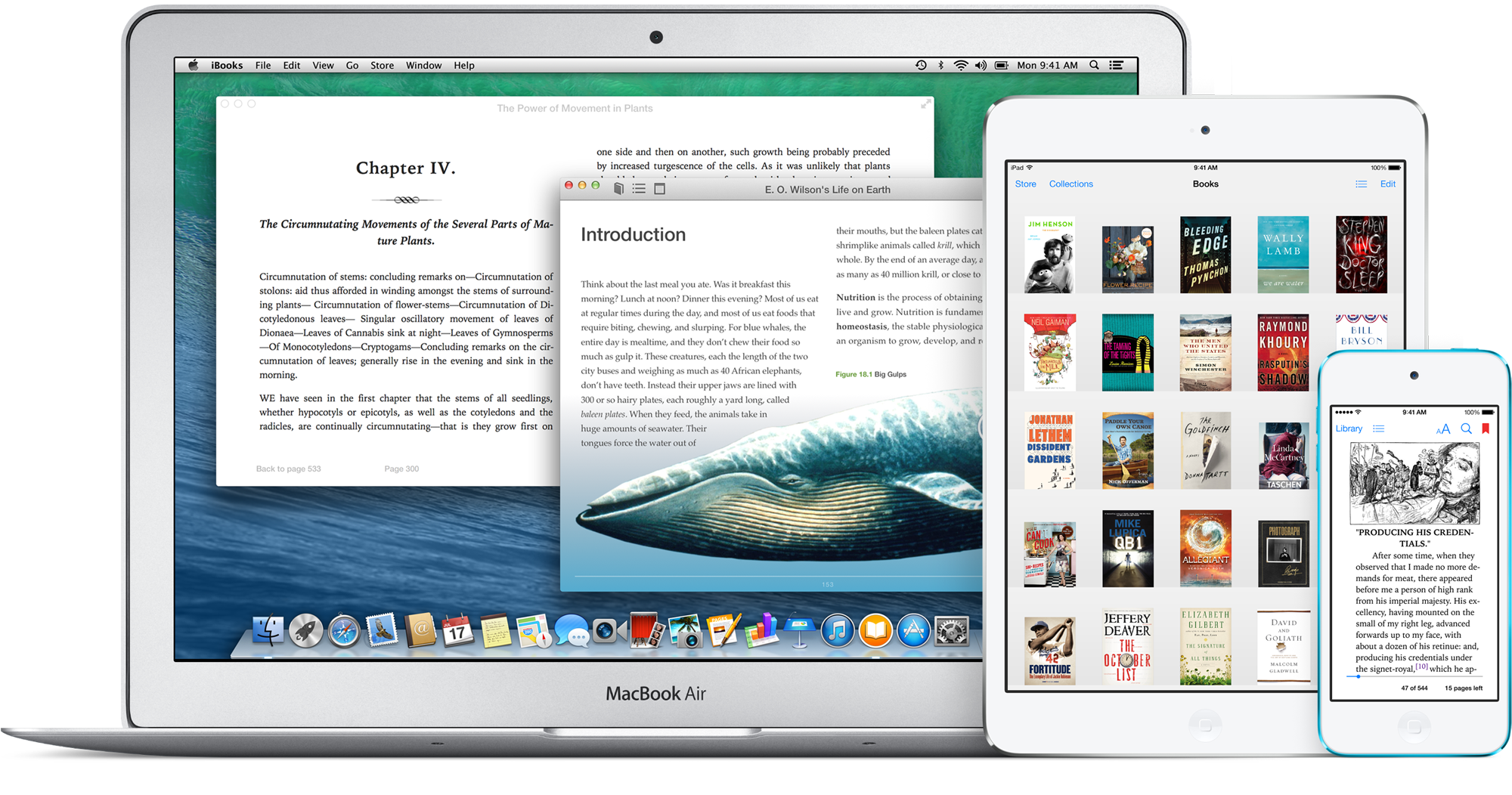Open the View menu

[323, 66]
